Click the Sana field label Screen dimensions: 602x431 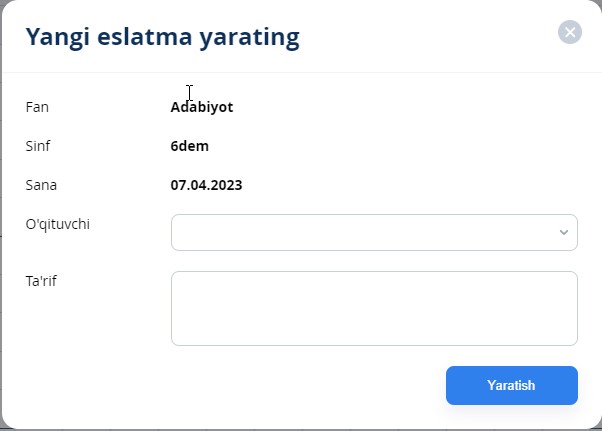click(41, 185)
